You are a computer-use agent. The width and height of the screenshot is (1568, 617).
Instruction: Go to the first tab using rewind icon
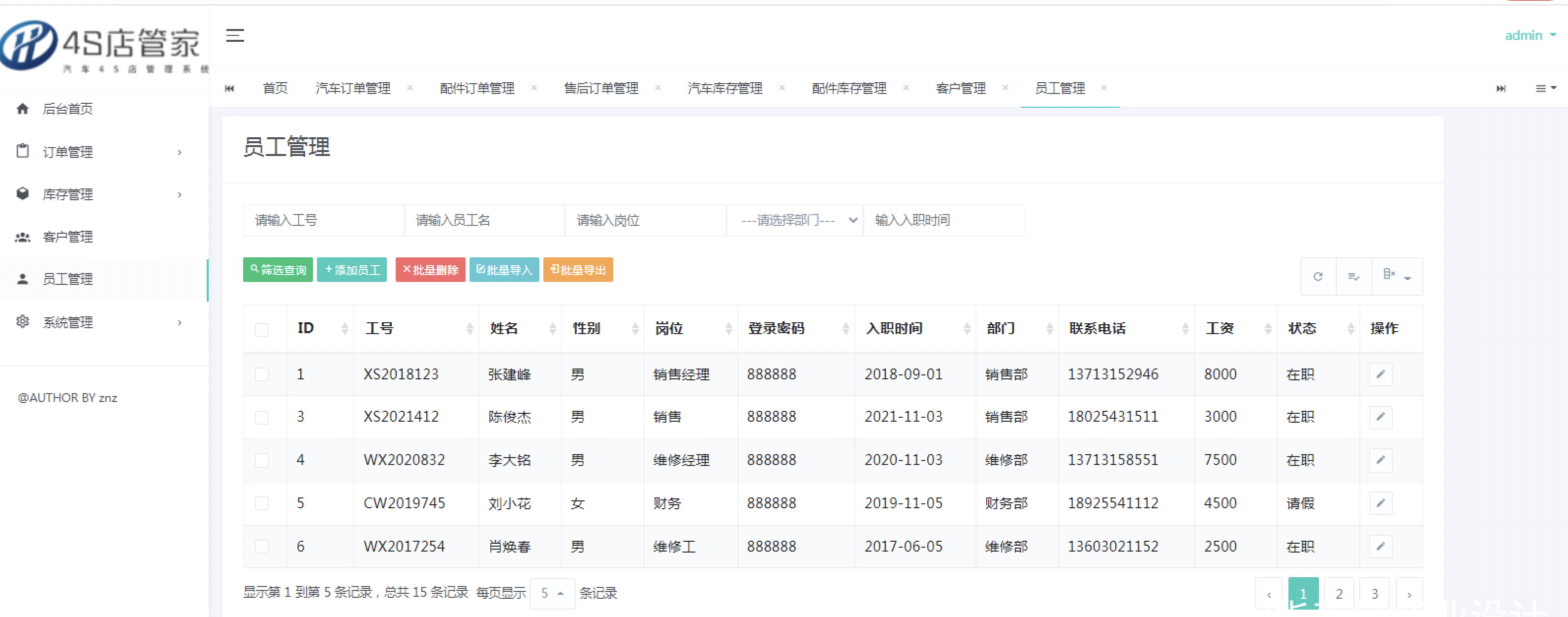[x=229, y=88]
